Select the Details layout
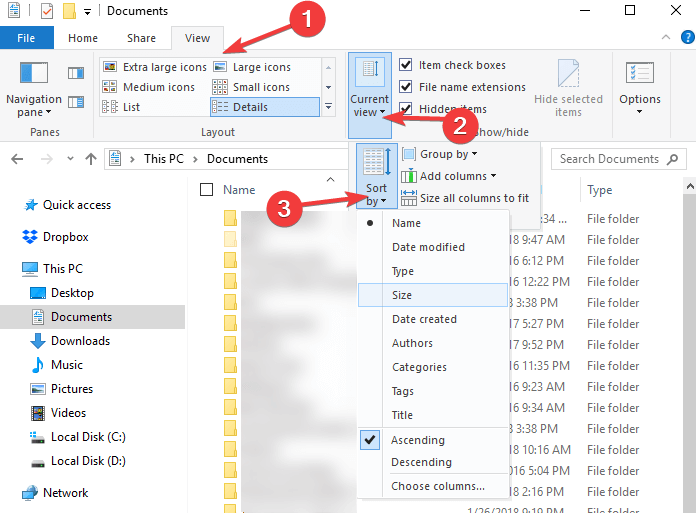This screenshot has width=696, height=513. click(265, 107)
